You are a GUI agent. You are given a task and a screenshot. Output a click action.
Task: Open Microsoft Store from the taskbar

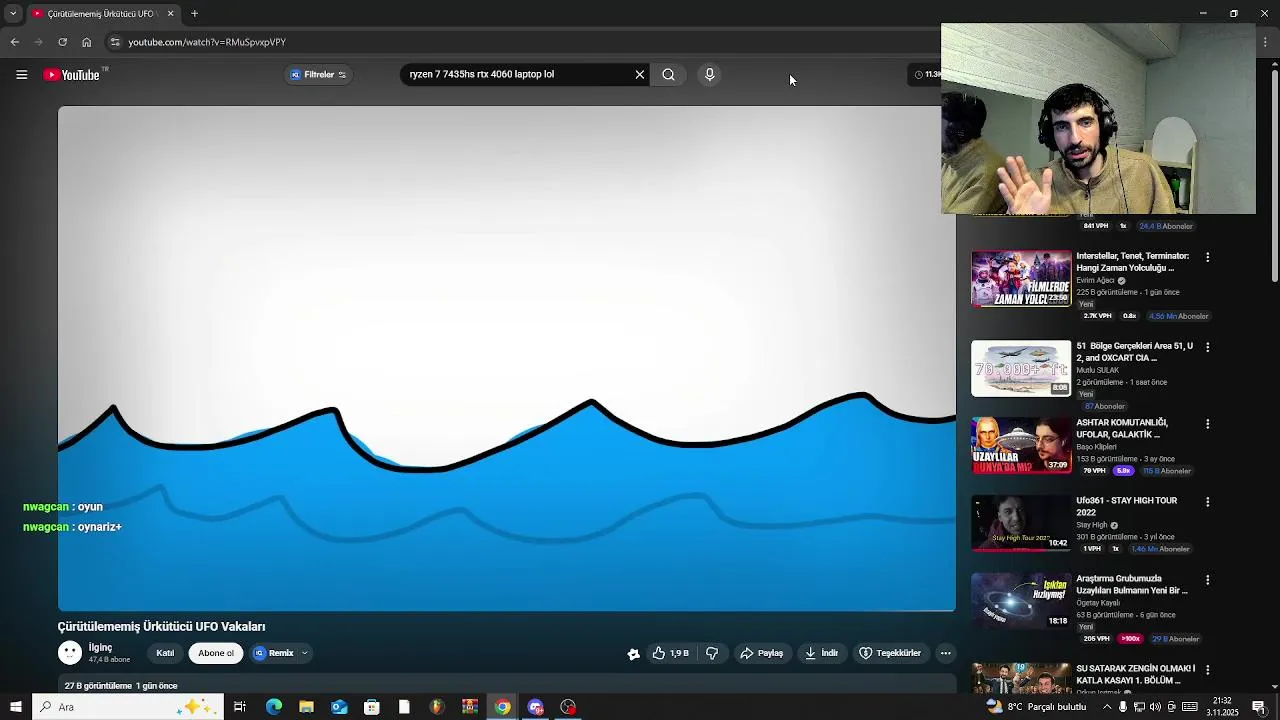tap(372, 707)
